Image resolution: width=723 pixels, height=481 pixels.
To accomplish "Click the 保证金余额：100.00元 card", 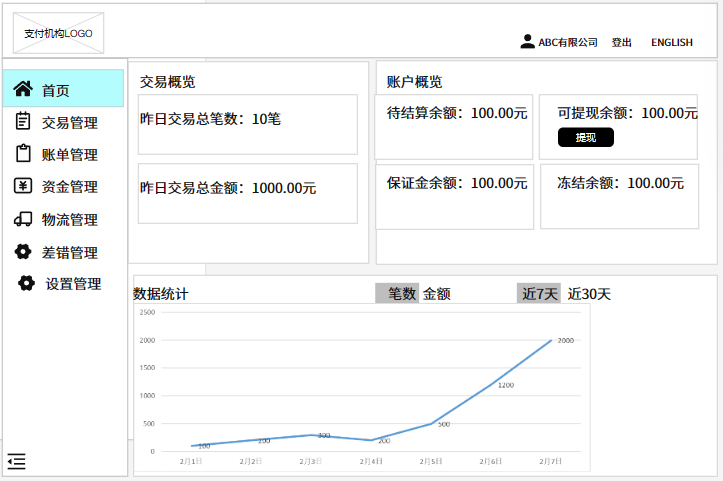I will 455,197.
